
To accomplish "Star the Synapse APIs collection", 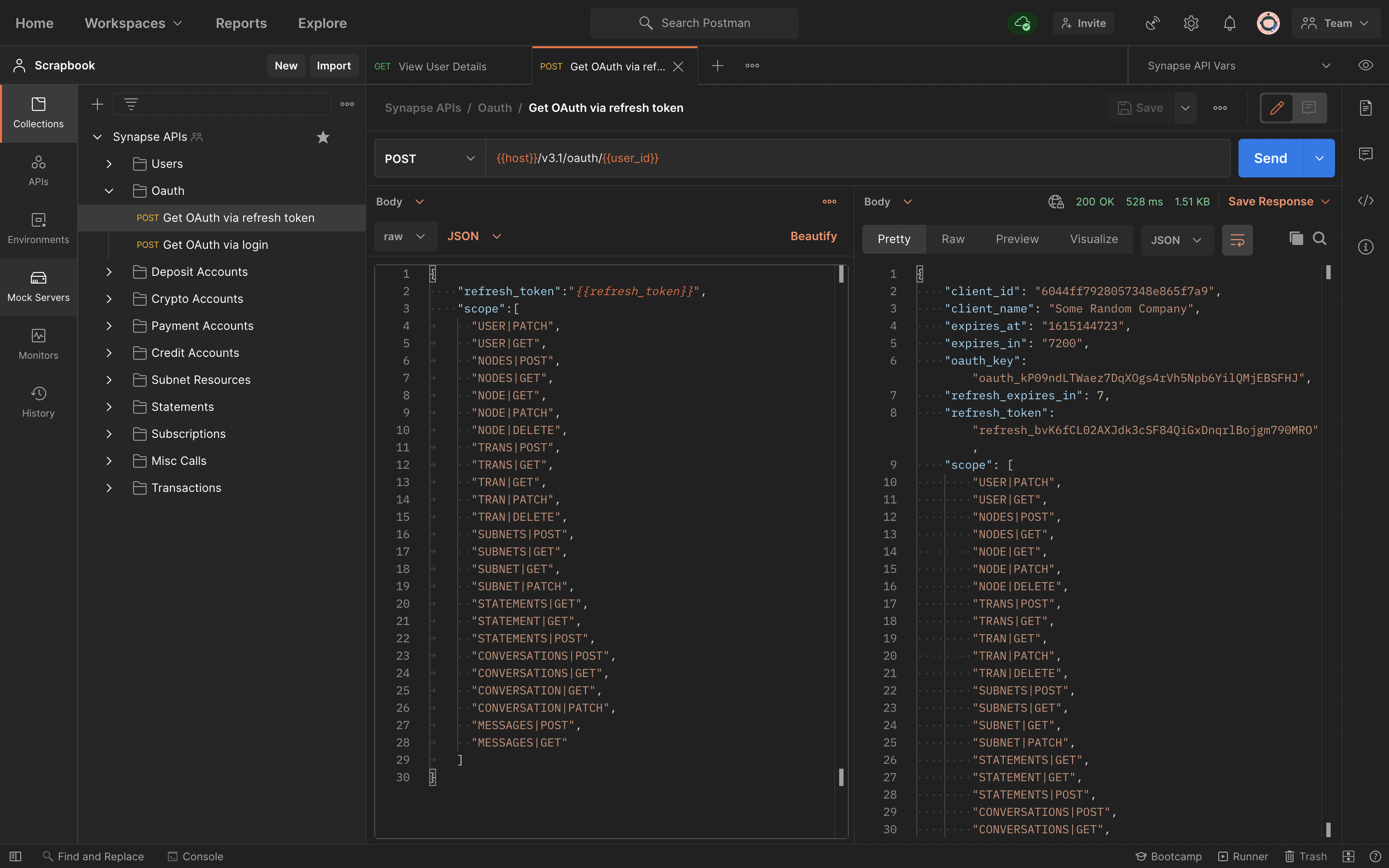I will [x=323, y=137].
